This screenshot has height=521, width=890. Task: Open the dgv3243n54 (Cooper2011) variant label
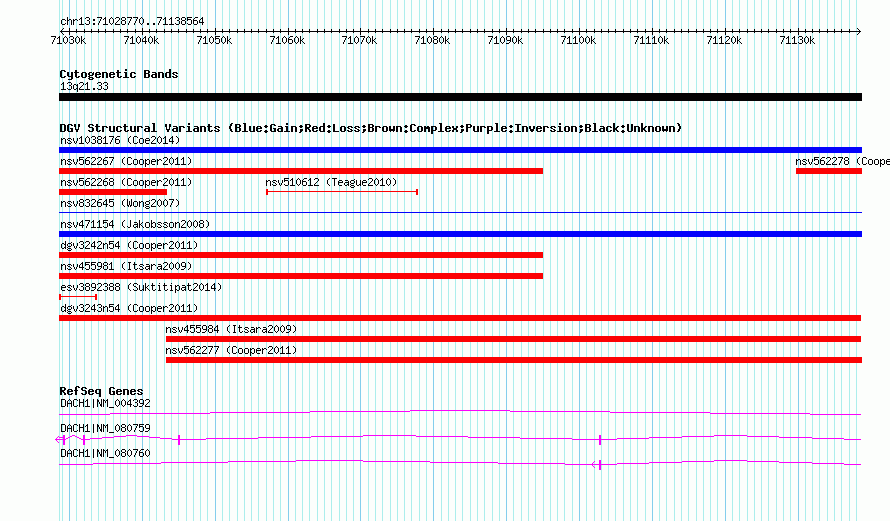tap(129, 308)
